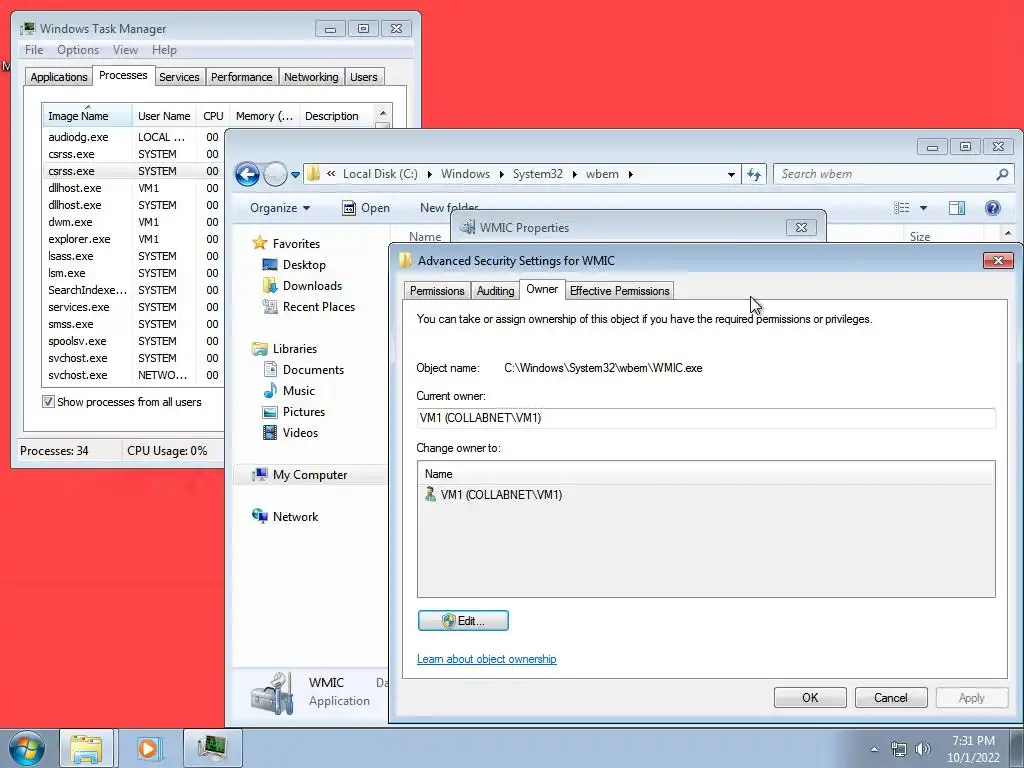This screenshot has height=768, width=1024.
Task: Select Favorites in the navigation pane
Action: 296,244
